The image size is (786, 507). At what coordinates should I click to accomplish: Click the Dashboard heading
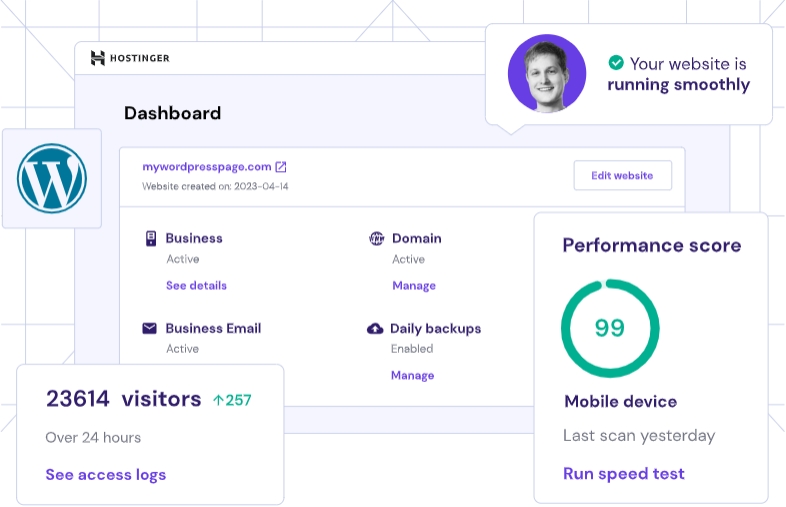[x=172, y=113]
